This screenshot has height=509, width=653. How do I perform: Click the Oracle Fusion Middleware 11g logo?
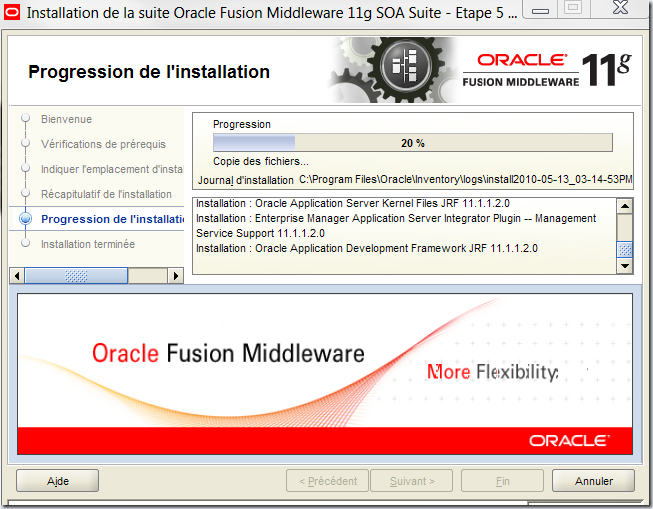(x=547, y=70)
